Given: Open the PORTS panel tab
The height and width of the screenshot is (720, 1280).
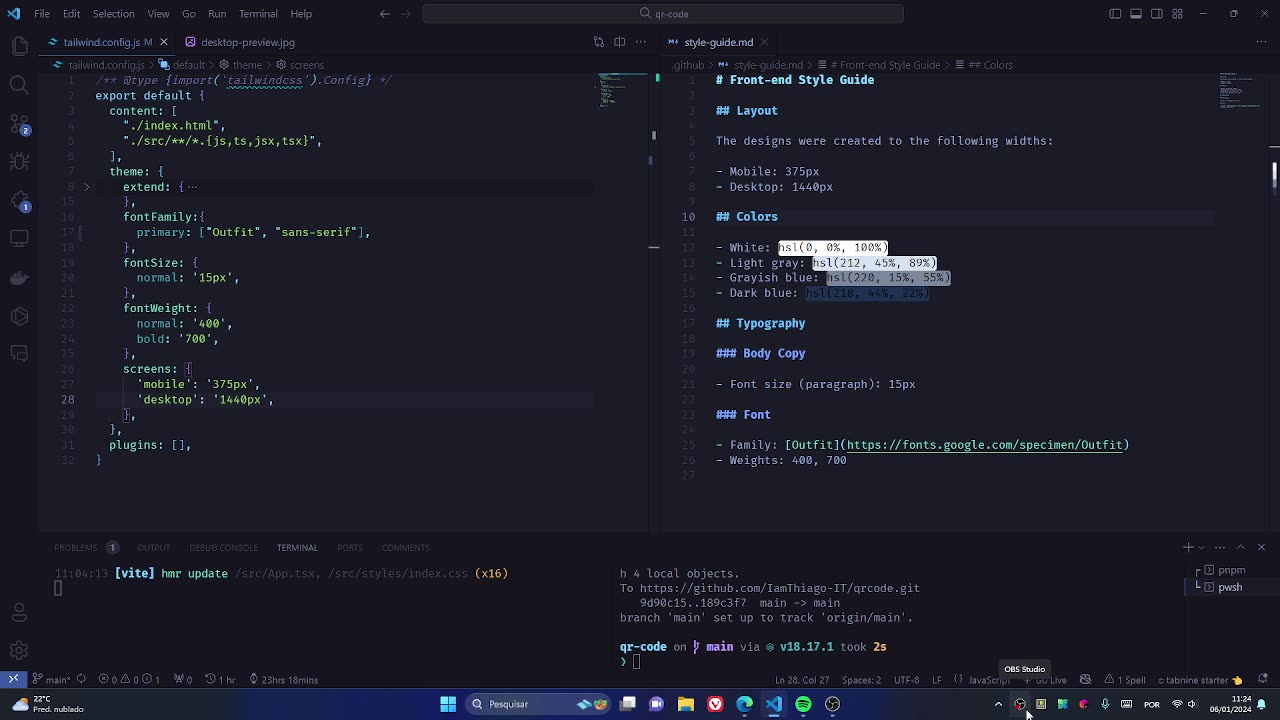Looking at the screenshot, I should (x=350, y=547).
